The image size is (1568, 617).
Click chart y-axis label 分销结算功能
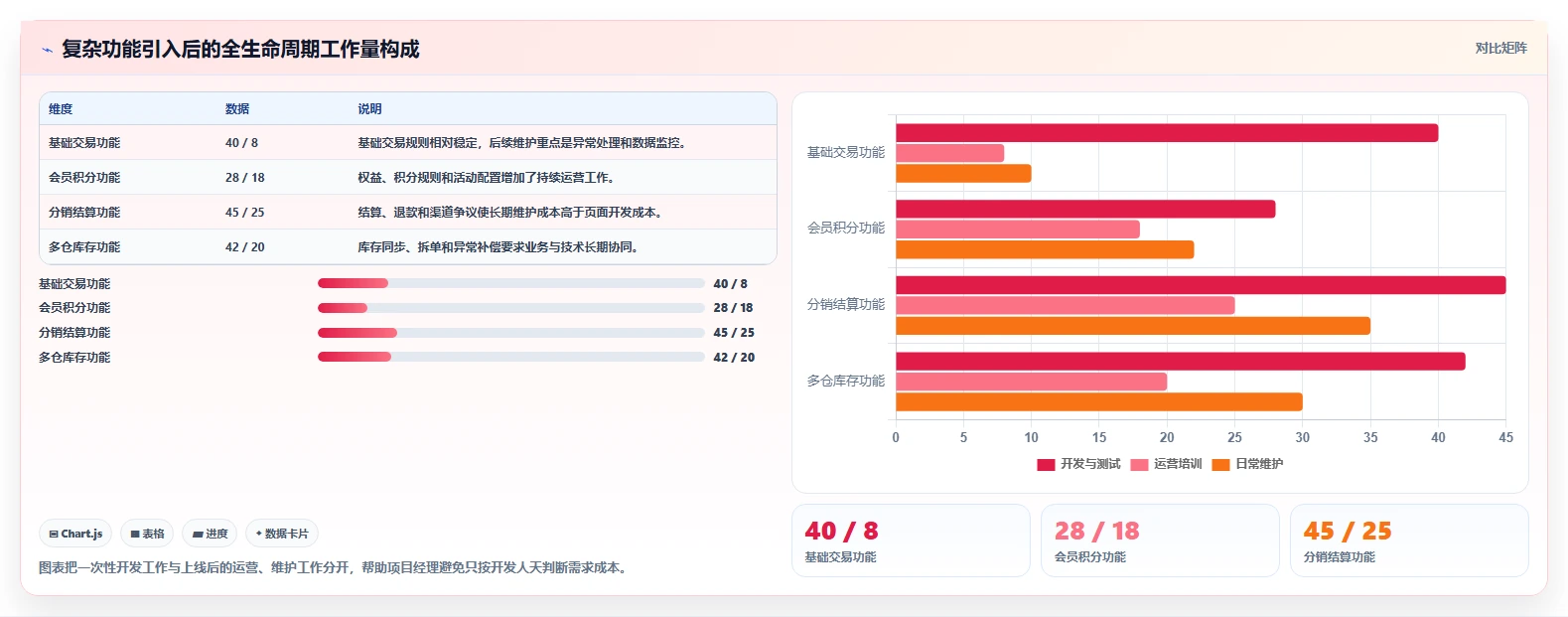click(x=846, y=305)
